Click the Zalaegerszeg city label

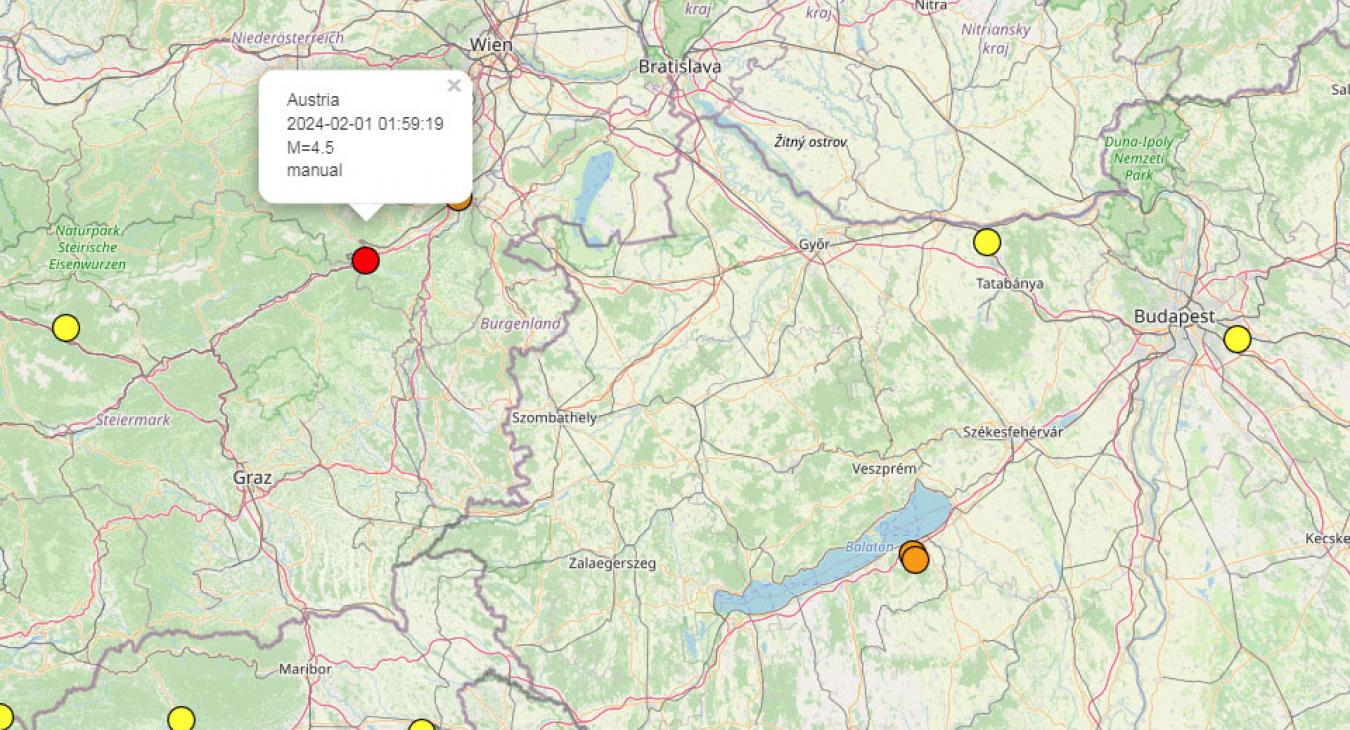(x=612, y=563)
